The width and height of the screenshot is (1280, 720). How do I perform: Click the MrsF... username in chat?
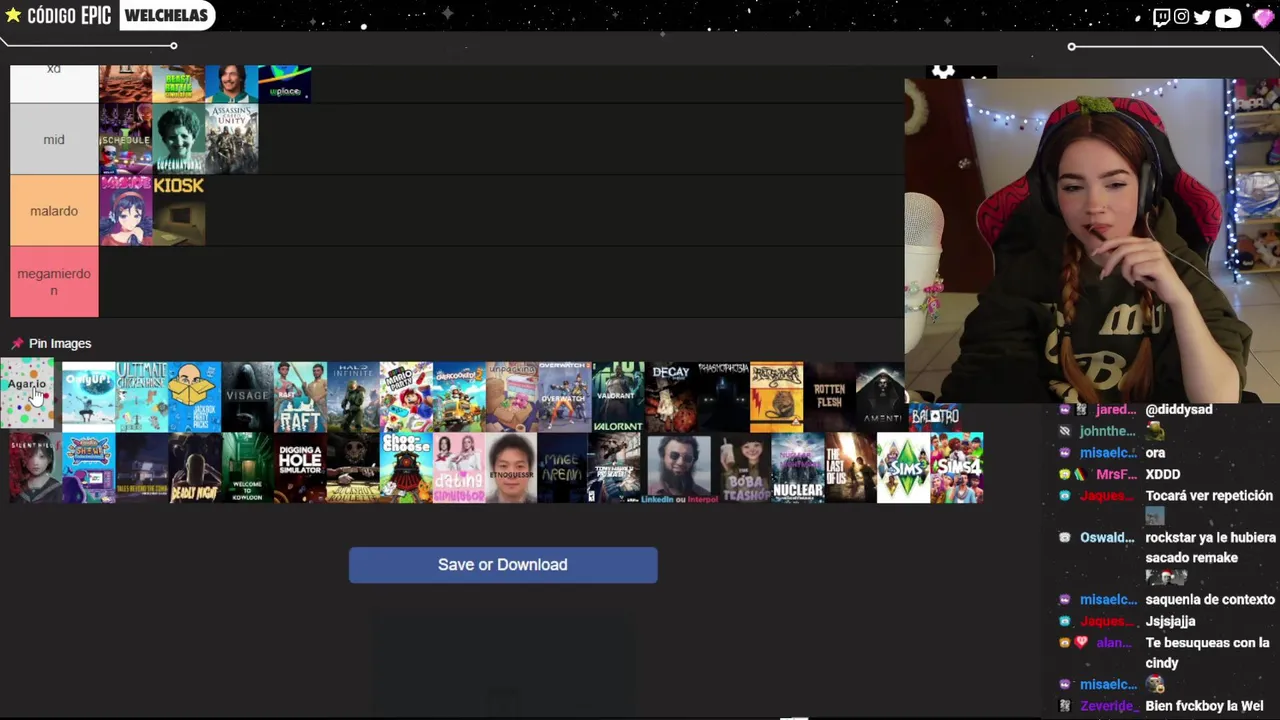(1117, 474)
